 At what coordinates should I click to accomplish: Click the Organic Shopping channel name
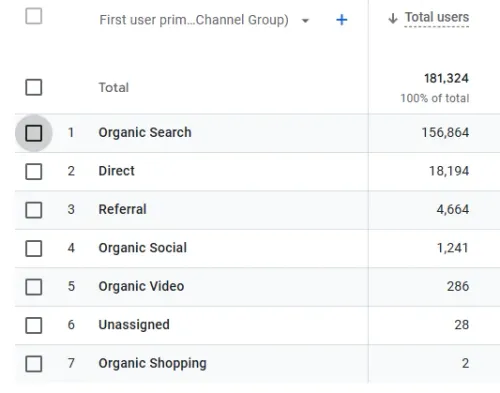click(x=152, y=363)
